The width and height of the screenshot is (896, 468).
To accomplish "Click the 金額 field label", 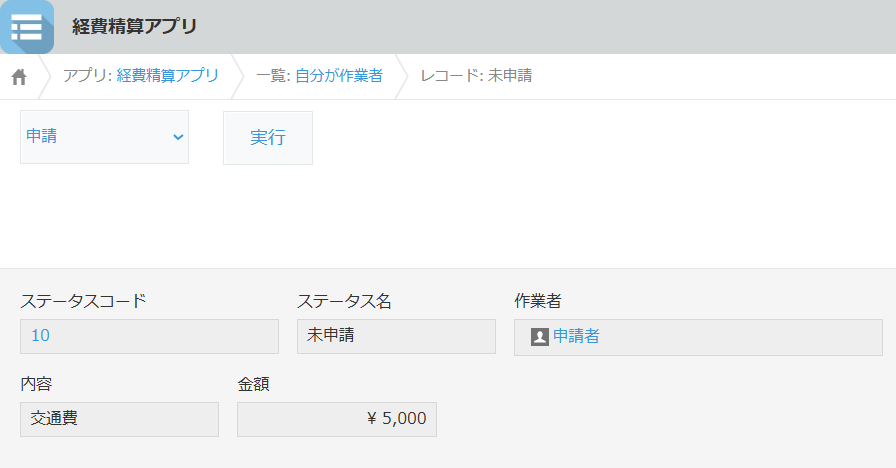I will click(x=253, y=383).
